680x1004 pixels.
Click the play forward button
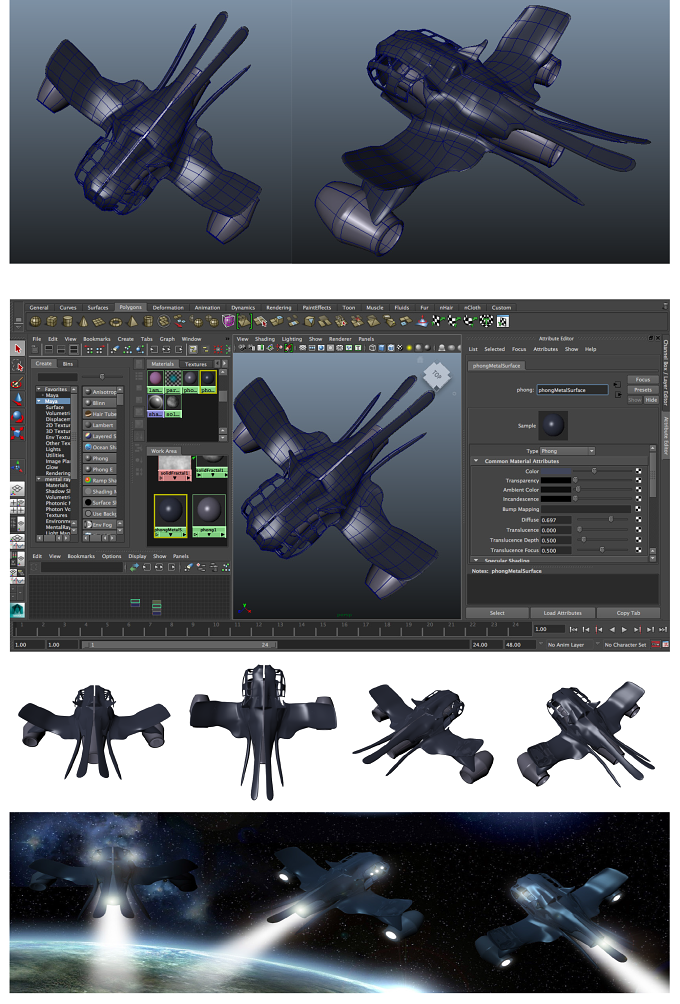(x=624, y=629)
